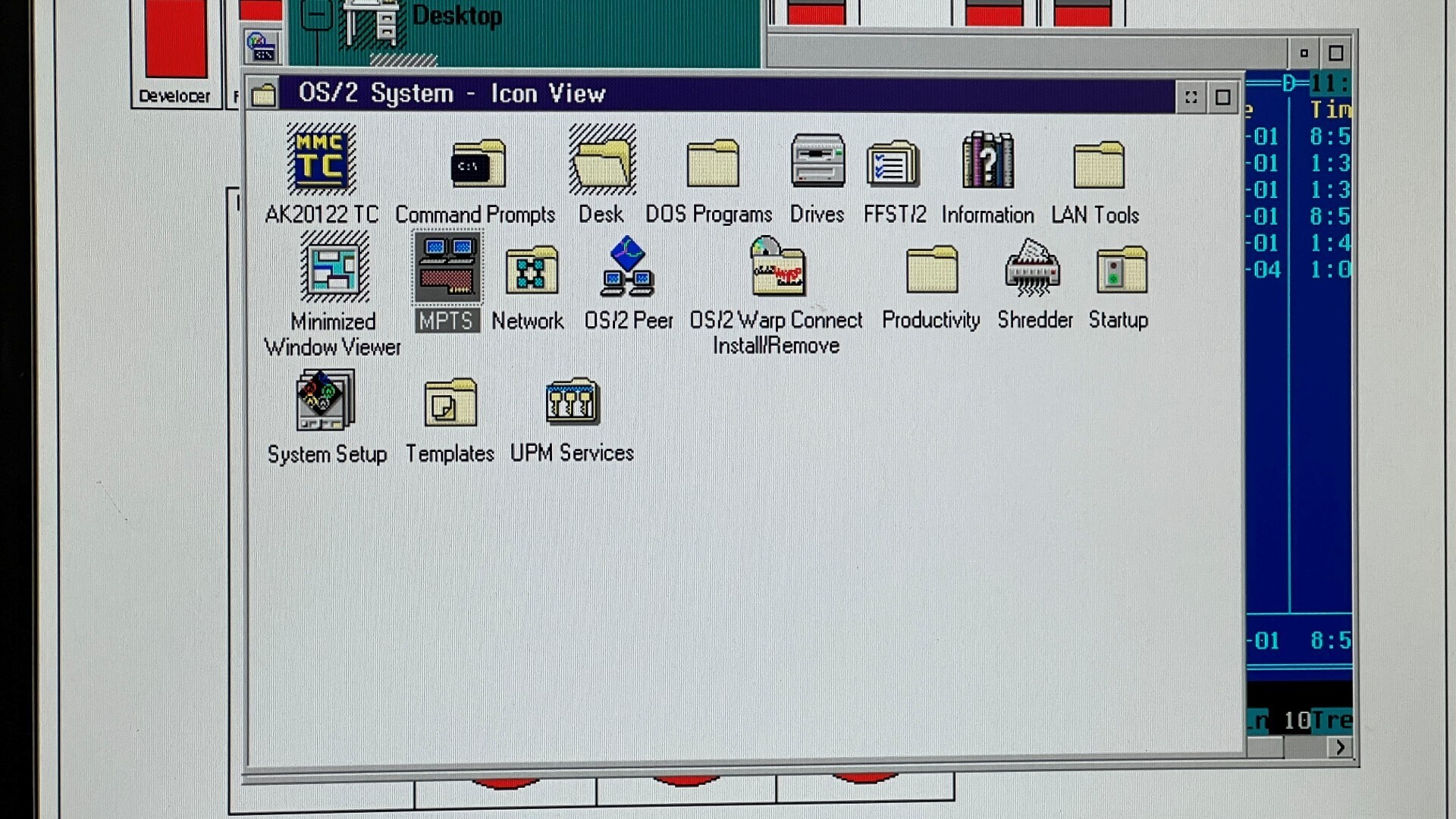
Task: Click the 'OS/2 System - Icon View' title bar
Action: point(726,95)
